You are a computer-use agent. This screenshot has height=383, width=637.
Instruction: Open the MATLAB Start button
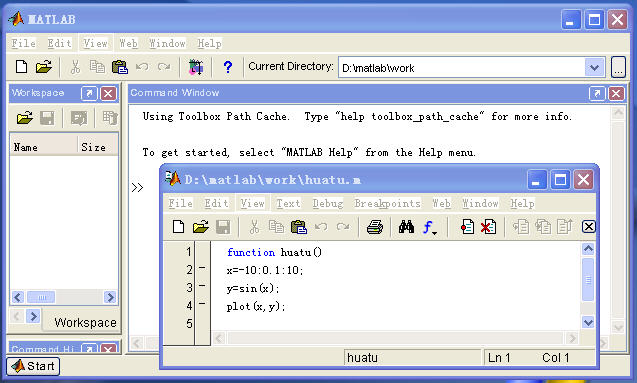(x=33, y=366)
